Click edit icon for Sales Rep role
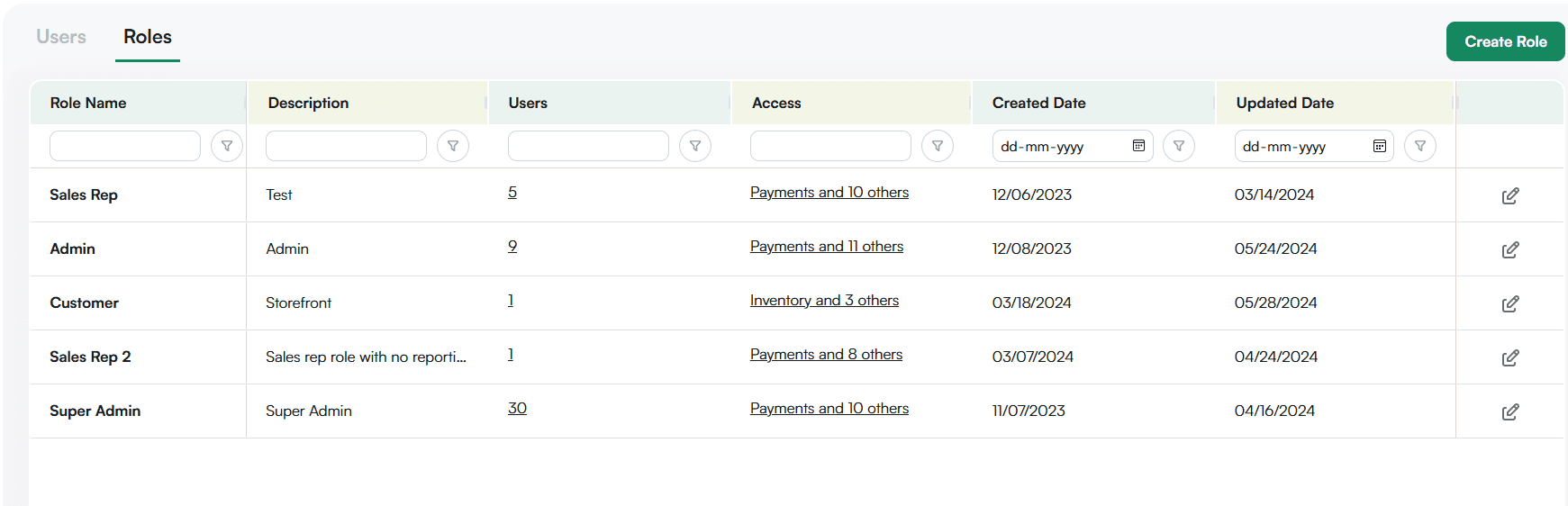The height and width of the screenshot is (506, 1568). [x=1510, y=195]
